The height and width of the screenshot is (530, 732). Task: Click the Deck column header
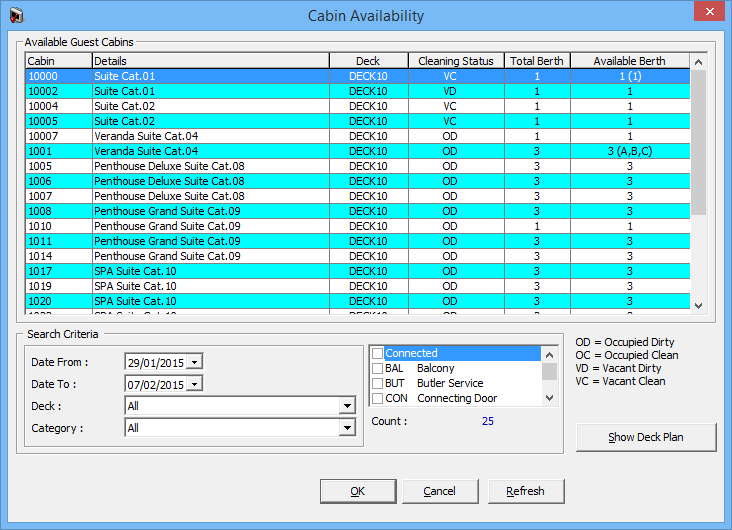click(369, 61)
